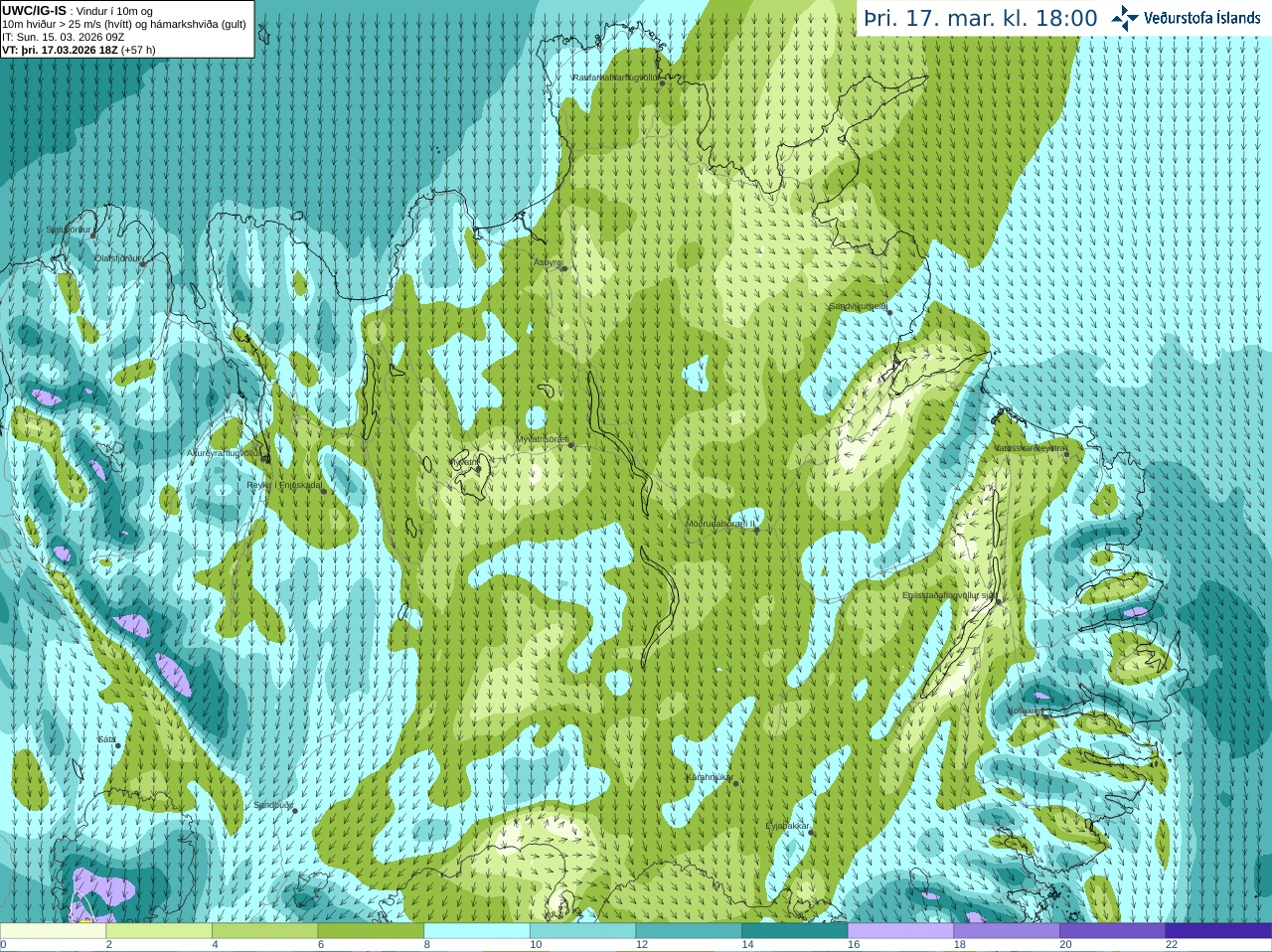Pick the 12–14 m/s teal swatch
Viewport: 1272px width, 952px height.
pos(689,931)
